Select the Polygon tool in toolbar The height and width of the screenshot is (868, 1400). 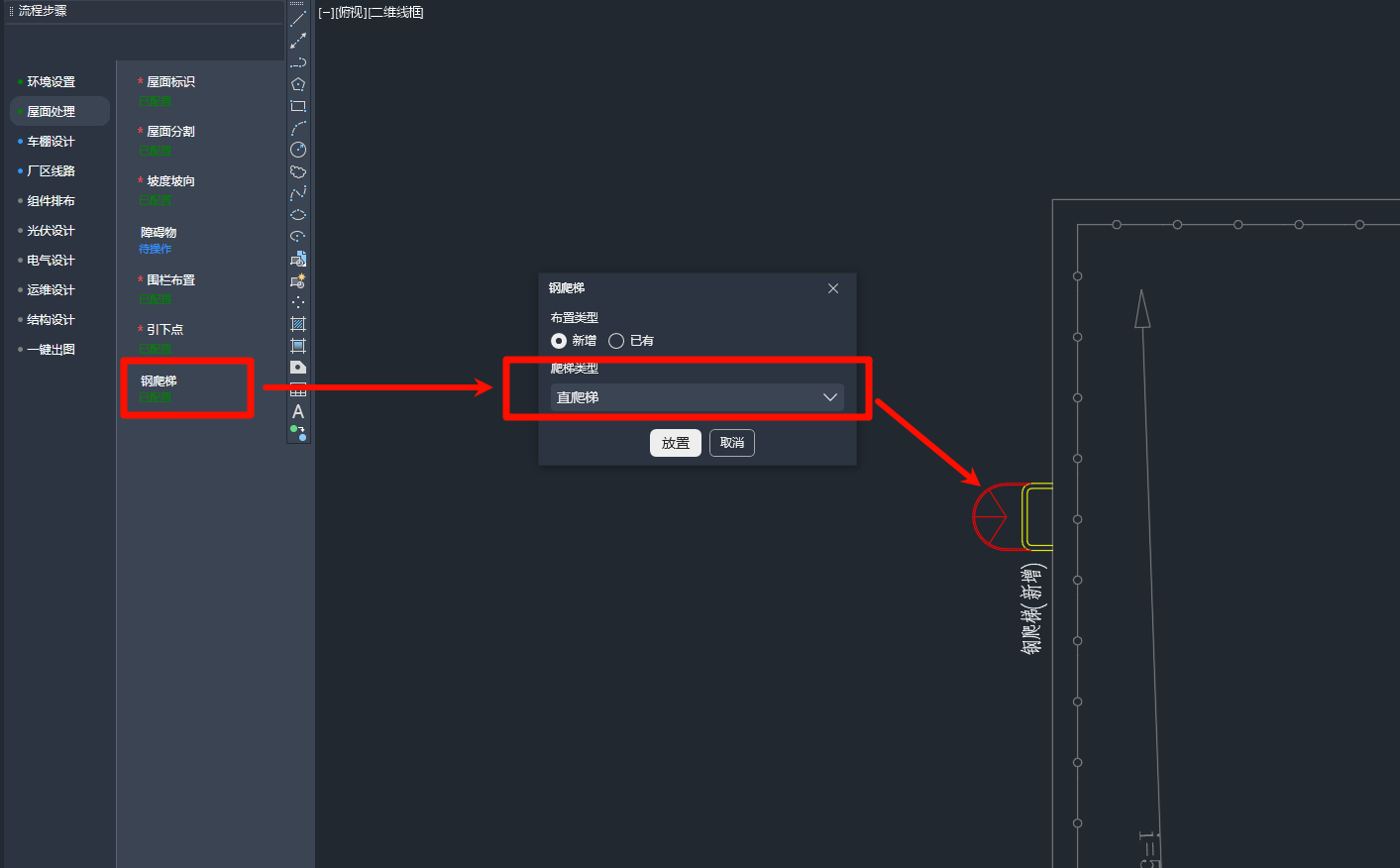(298, 84)
